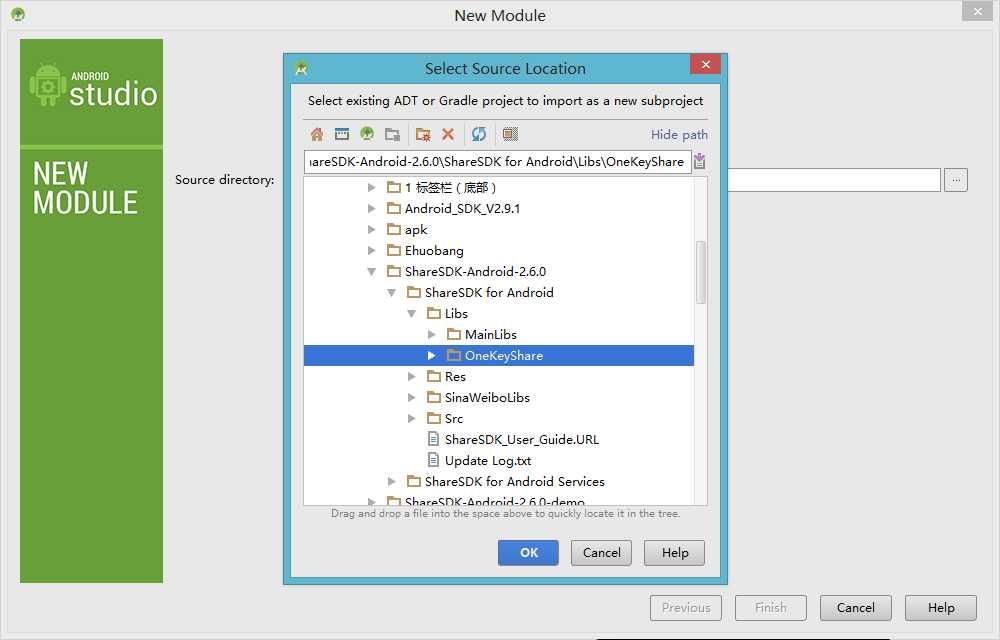
Task: Close the Select Source Location dialog
Action: click(705, 64)
